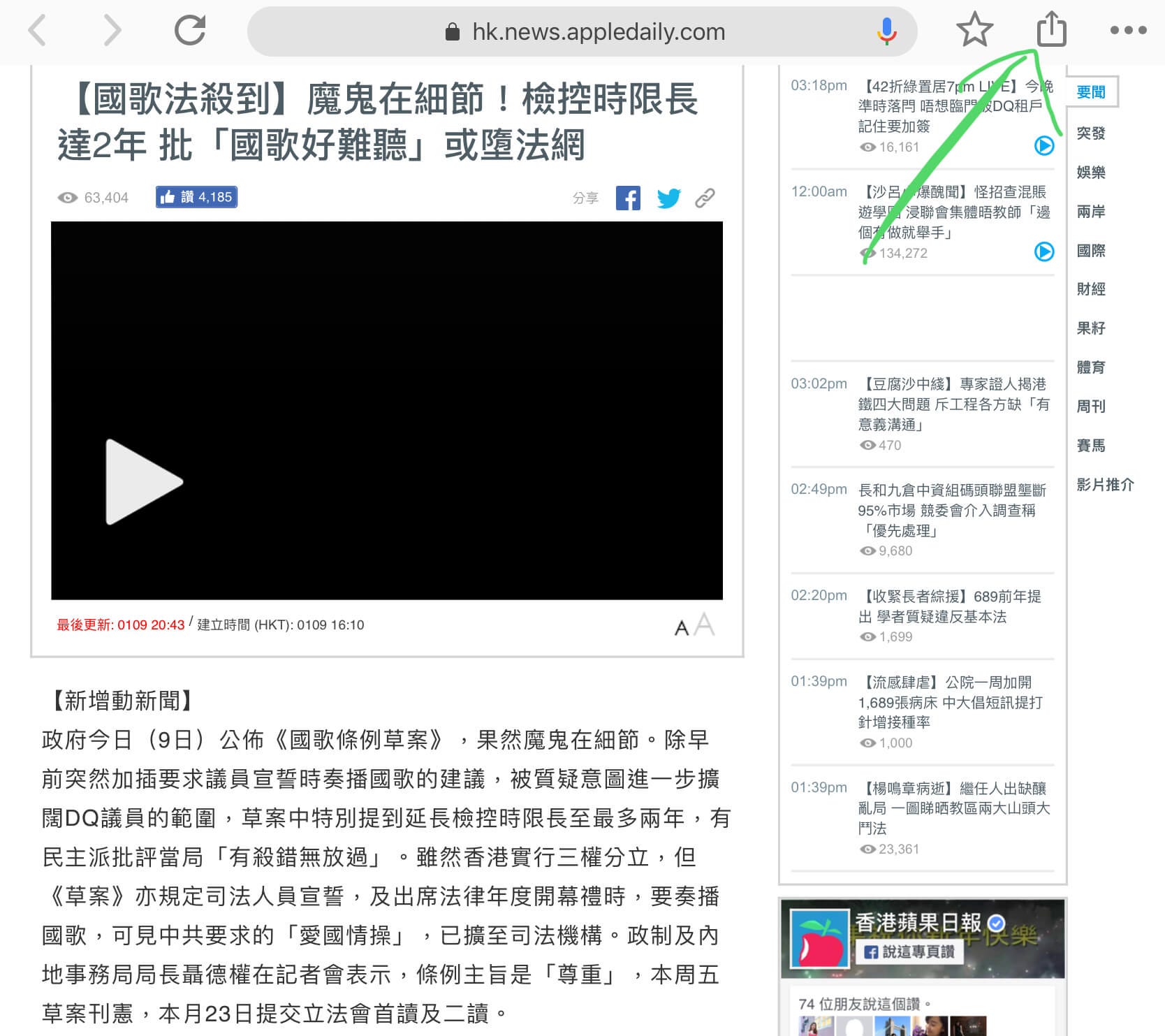Screen dimensions: 1165x1036
Task: Open the 豆腐沙中綫 news item
Action: [x=954, y=404]
